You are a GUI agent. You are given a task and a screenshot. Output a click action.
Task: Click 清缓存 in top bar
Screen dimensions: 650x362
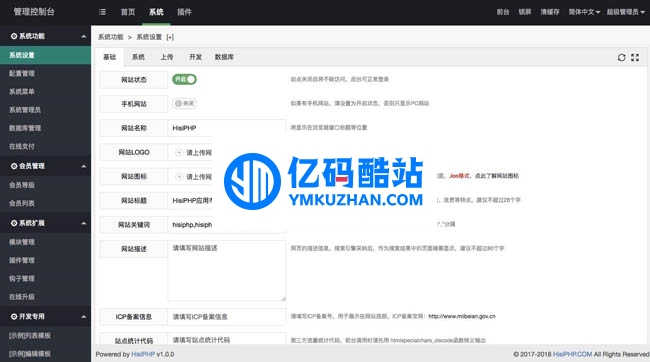pos(550,12)
